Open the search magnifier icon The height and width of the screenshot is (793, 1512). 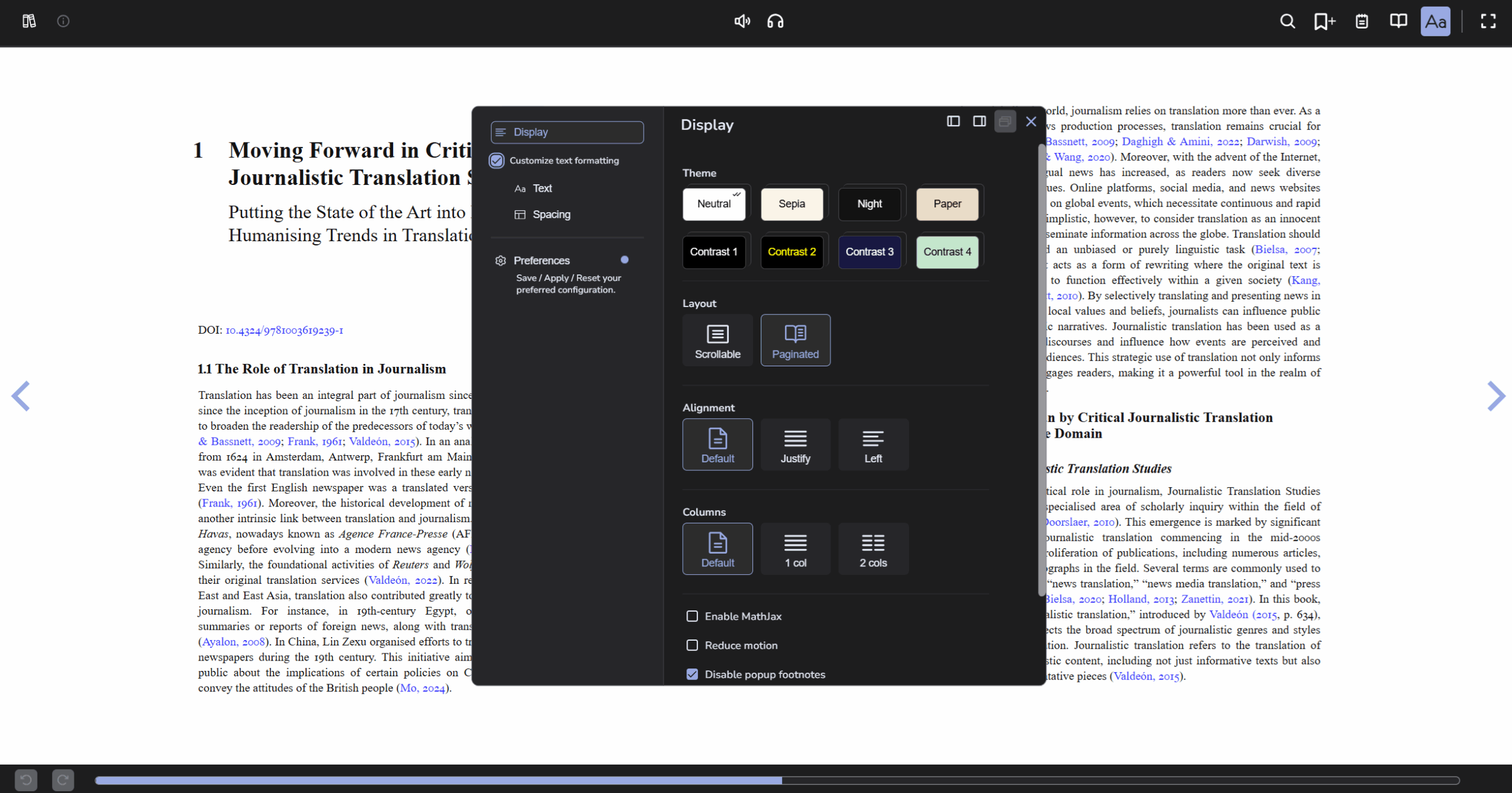[1288, 21]
